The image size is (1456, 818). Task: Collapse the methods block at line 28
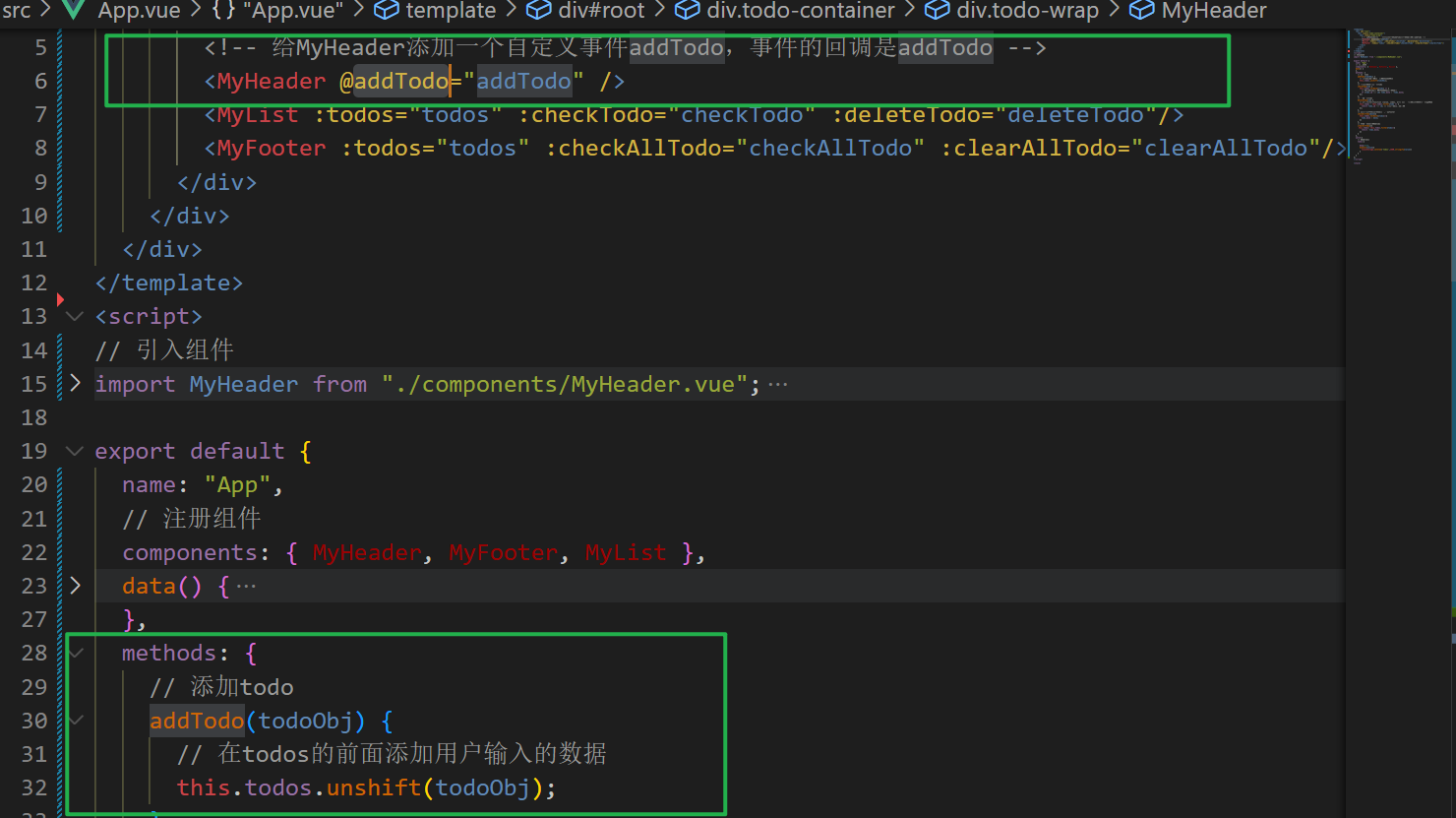point(77,653)
